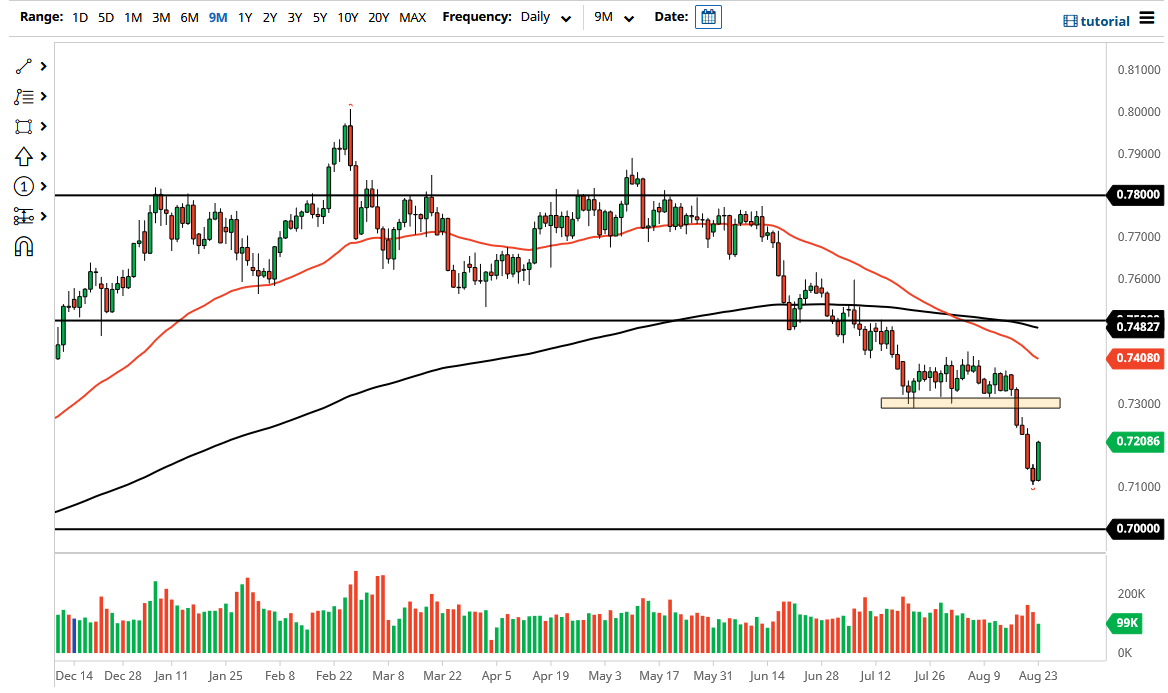Screen dimensions: 1168x693
Task: Select the 5D range option
Action: pos(105,17)
